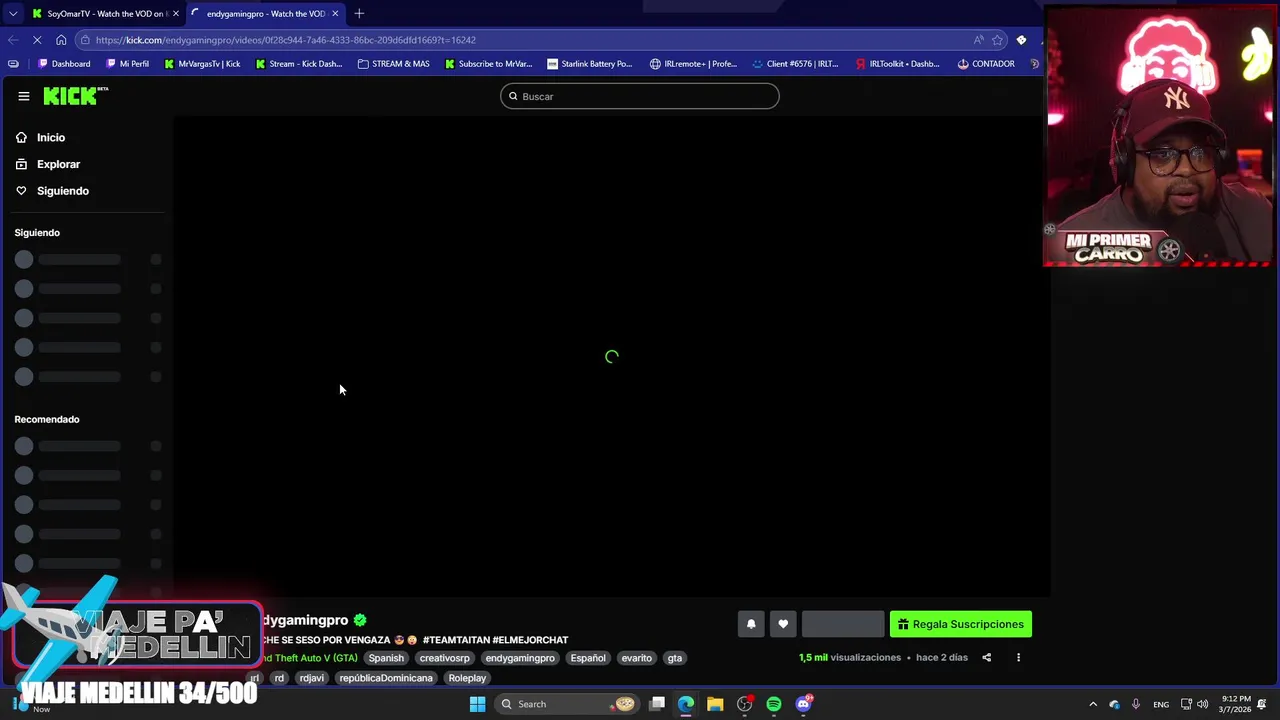The width and height of the screenshot is (1280, 720).
Task: Add the page to favorites with star icon
Action: click(x=997, y=40)
